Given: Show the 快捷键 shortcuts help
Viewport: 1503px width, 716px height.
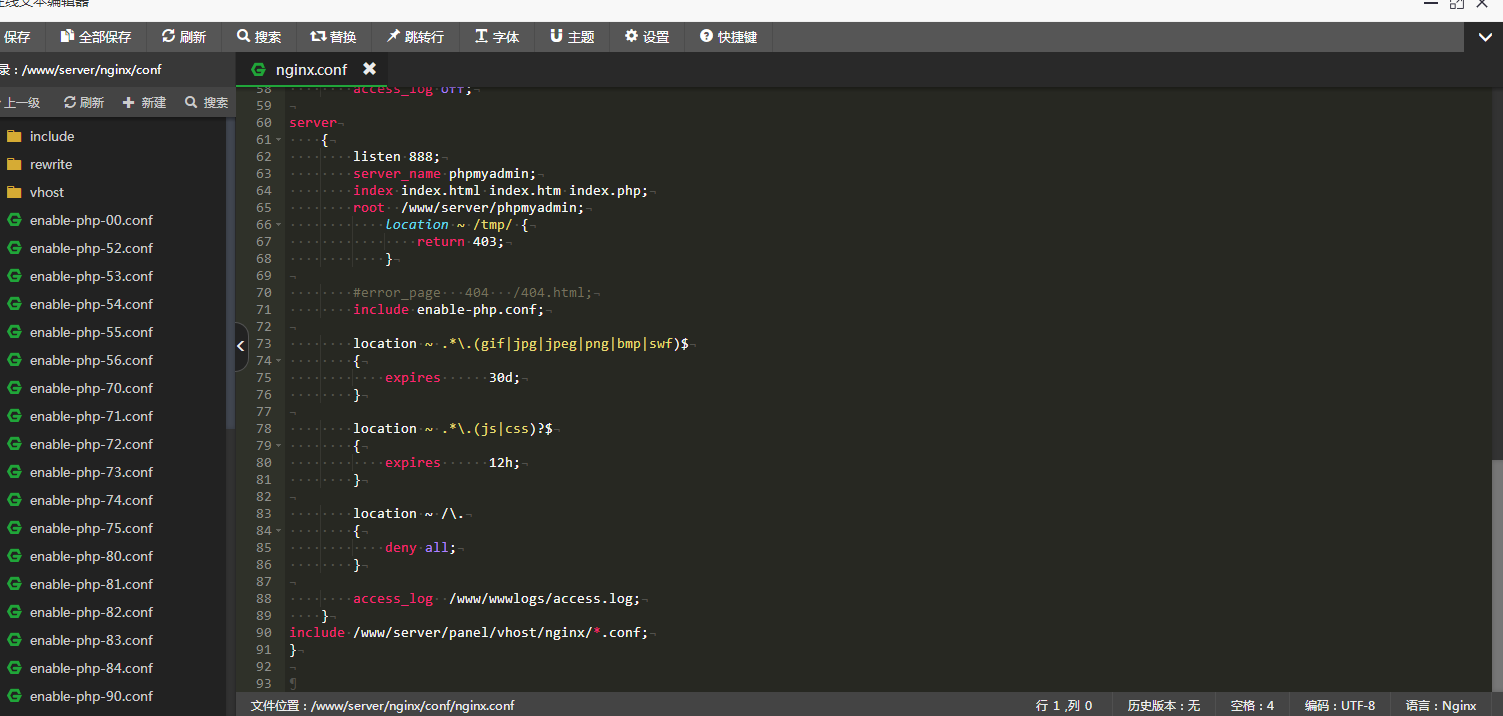Looking at the screenshot, I should click(x=728, y=37).
